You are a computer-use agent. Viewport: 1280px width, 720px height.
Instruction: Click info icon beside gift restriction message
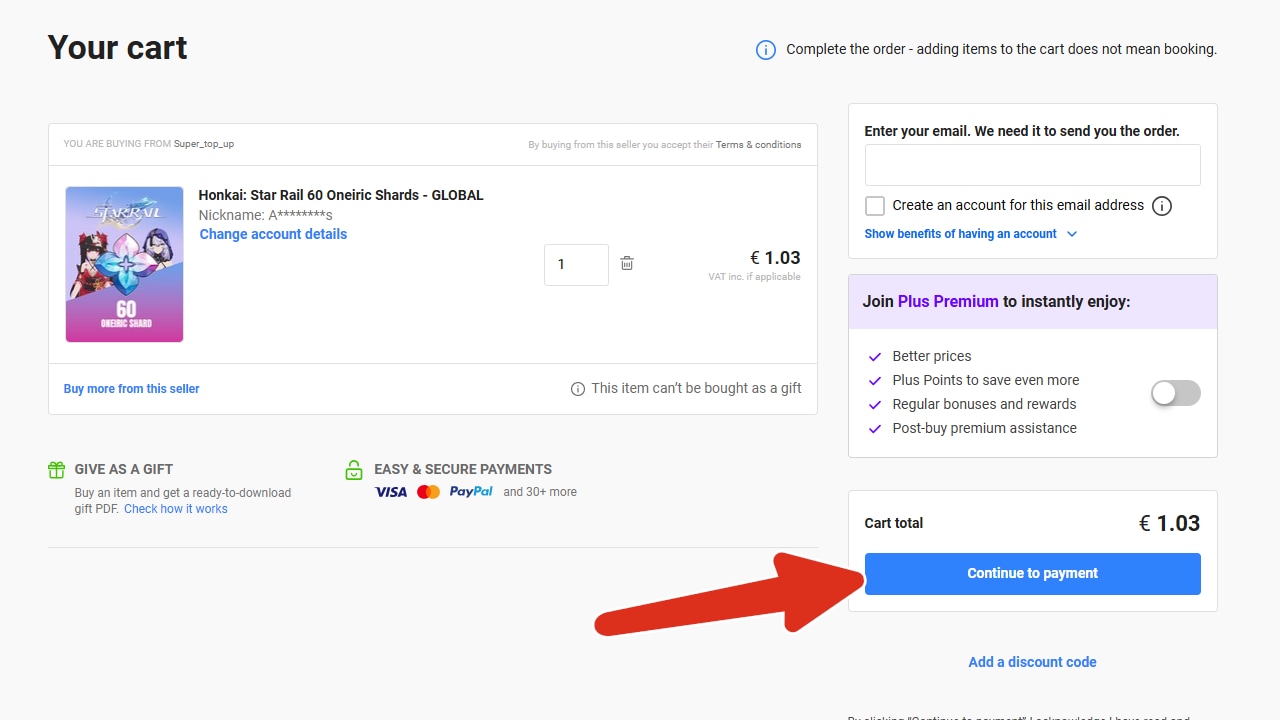coord(577,389)
